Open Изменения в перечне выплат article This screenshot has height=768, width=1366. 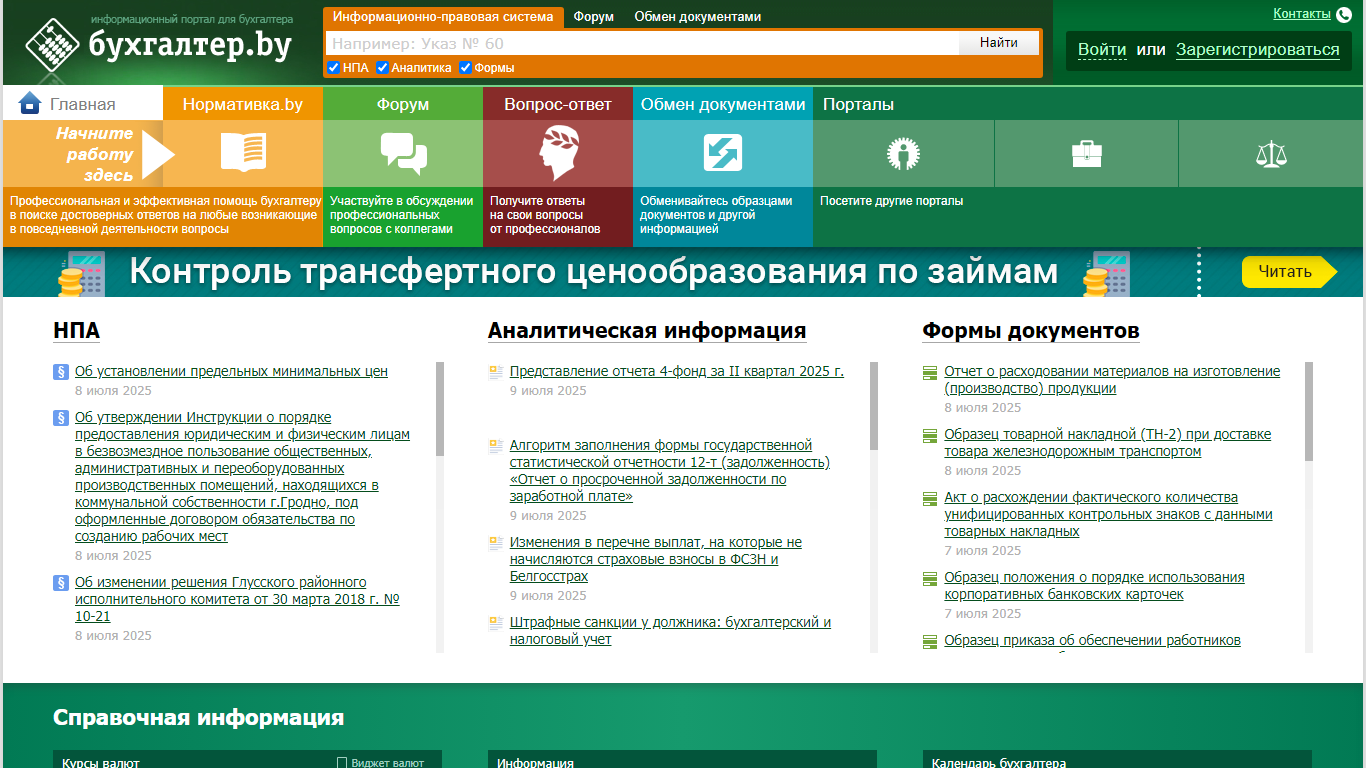(x=655, y=559)
